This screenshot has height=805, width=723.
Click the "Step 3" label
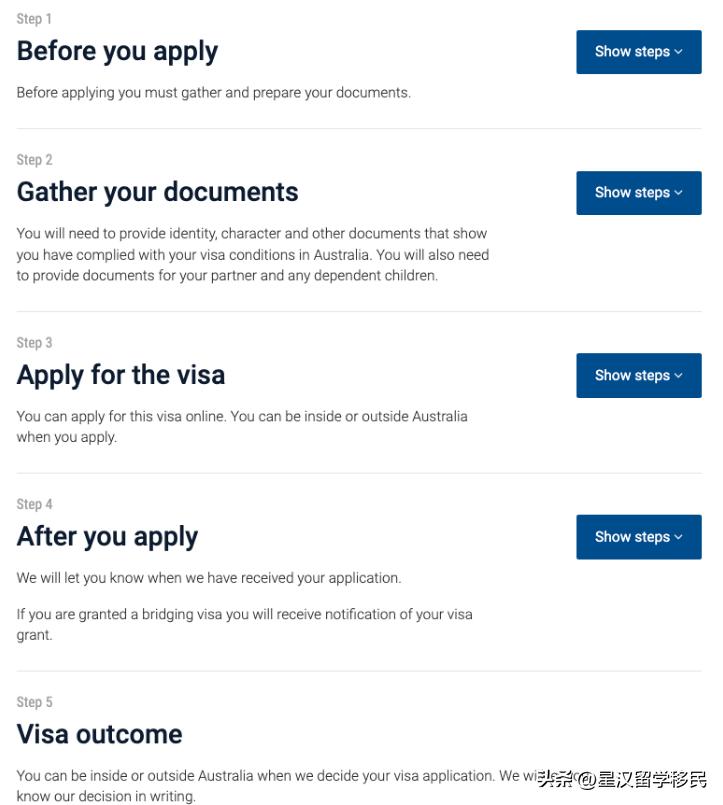pyautogui.click(x=34, y=343)
